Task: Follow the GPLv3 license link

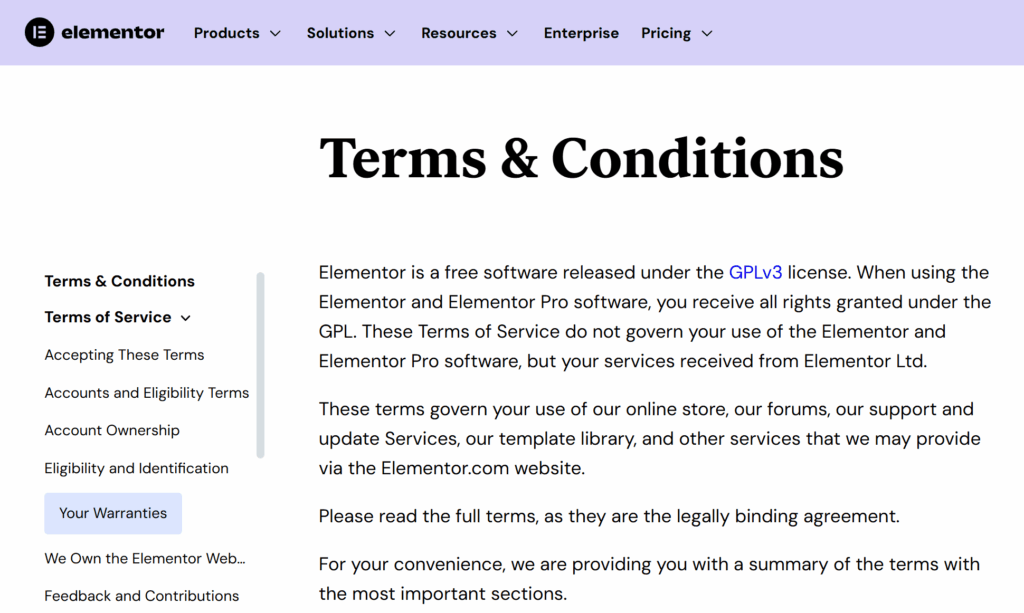Action: point(755,272)
